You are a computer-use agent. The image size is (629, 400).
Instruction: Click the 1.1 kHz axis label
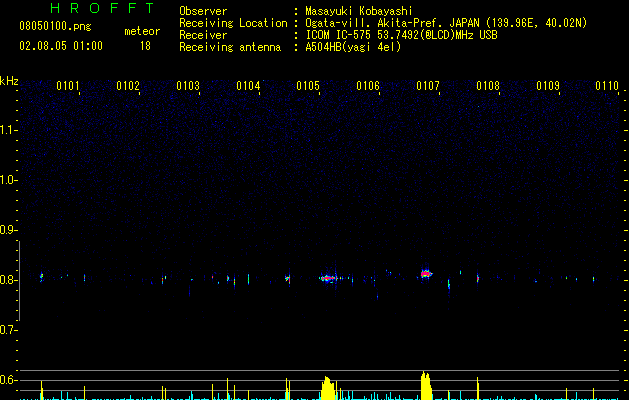pyautogui.click(x=8, y=130)
